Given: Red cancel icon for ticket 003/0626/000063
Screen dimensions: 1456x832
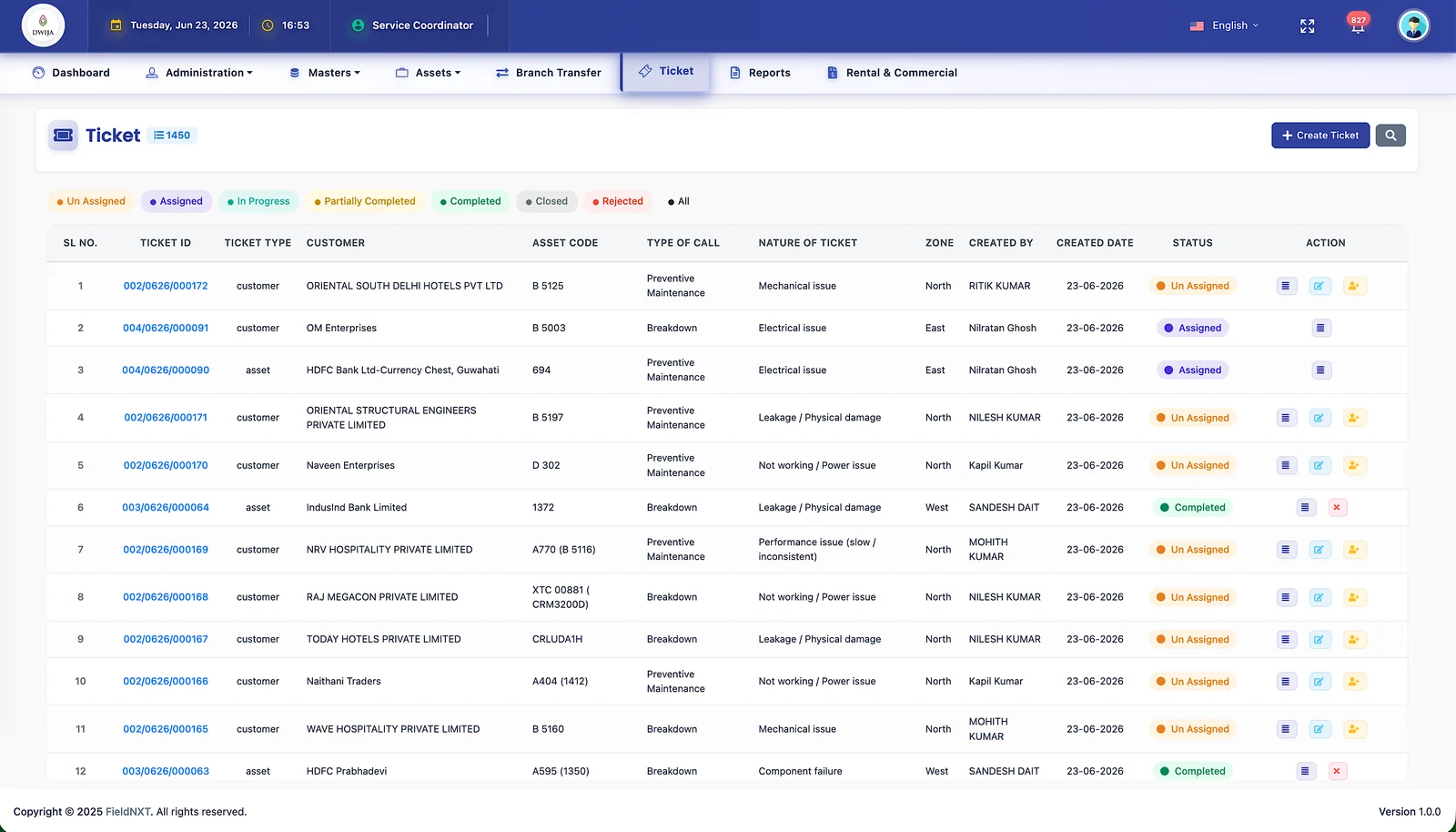Looking at the screenshot, I should (x=1337, y=771).
